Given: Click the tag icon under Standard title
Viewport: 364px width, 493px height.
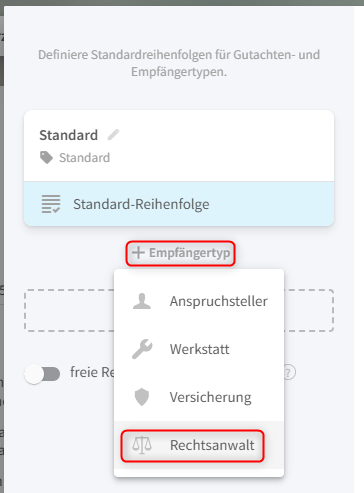Looking at the screenshot, I should 46,158.
